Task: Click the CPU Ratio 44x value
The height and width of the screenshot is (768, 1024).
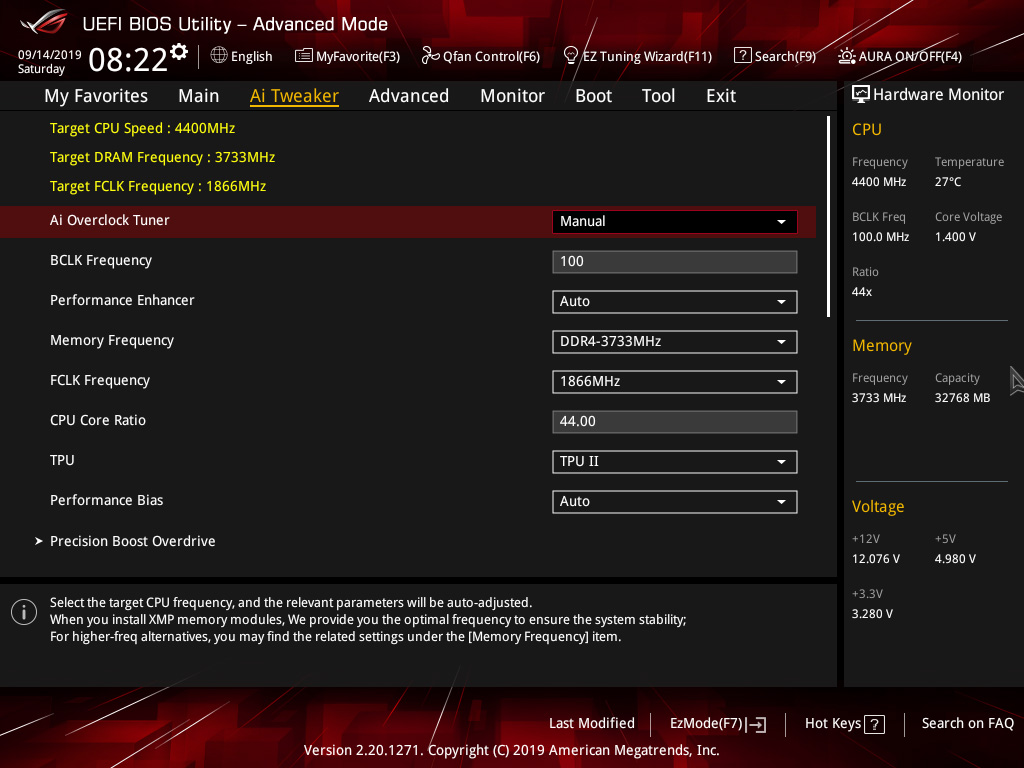Action: [x=861, y=292]
